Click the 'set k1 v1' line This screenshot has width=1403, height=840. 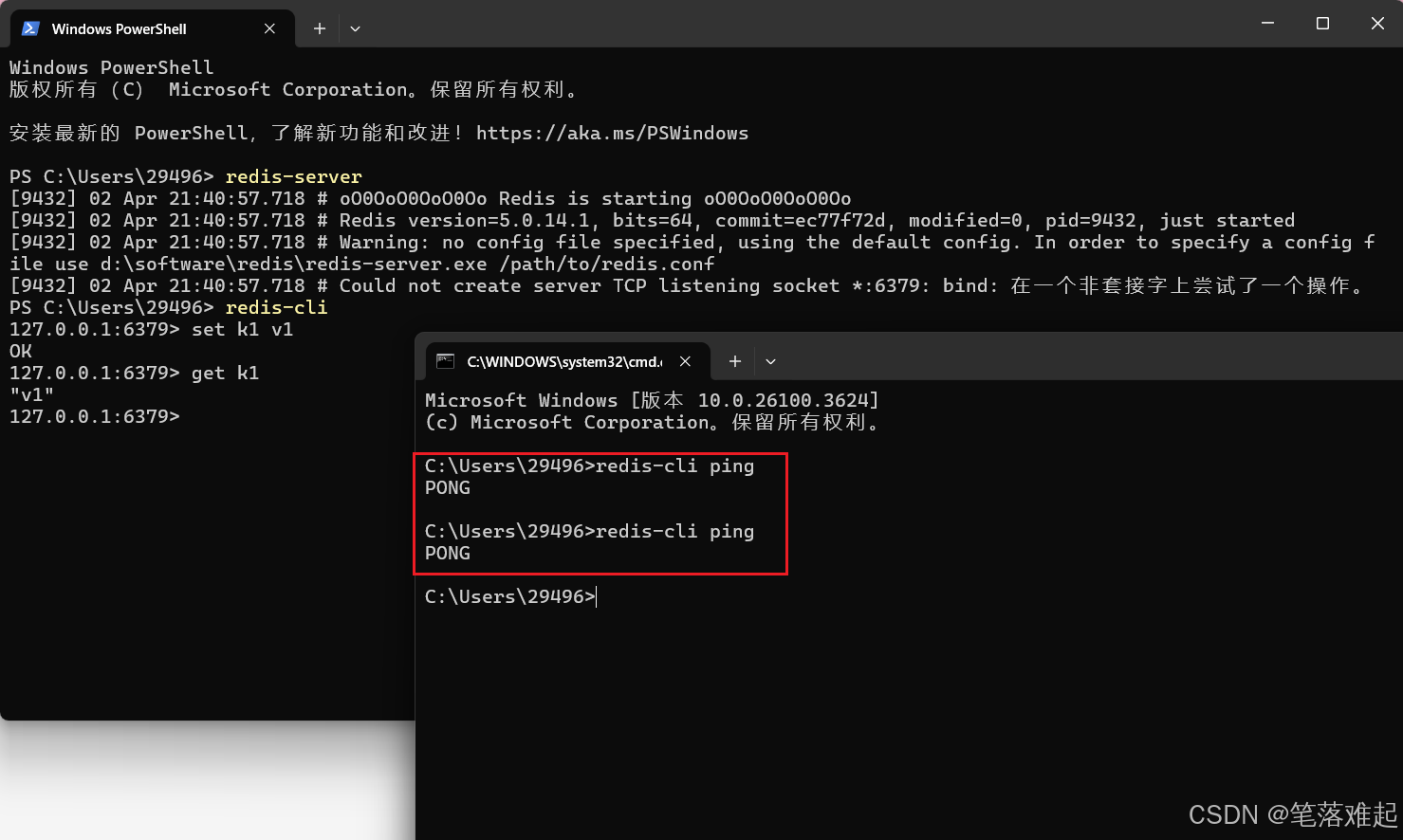pyautogui.click(x=152, y=329)
